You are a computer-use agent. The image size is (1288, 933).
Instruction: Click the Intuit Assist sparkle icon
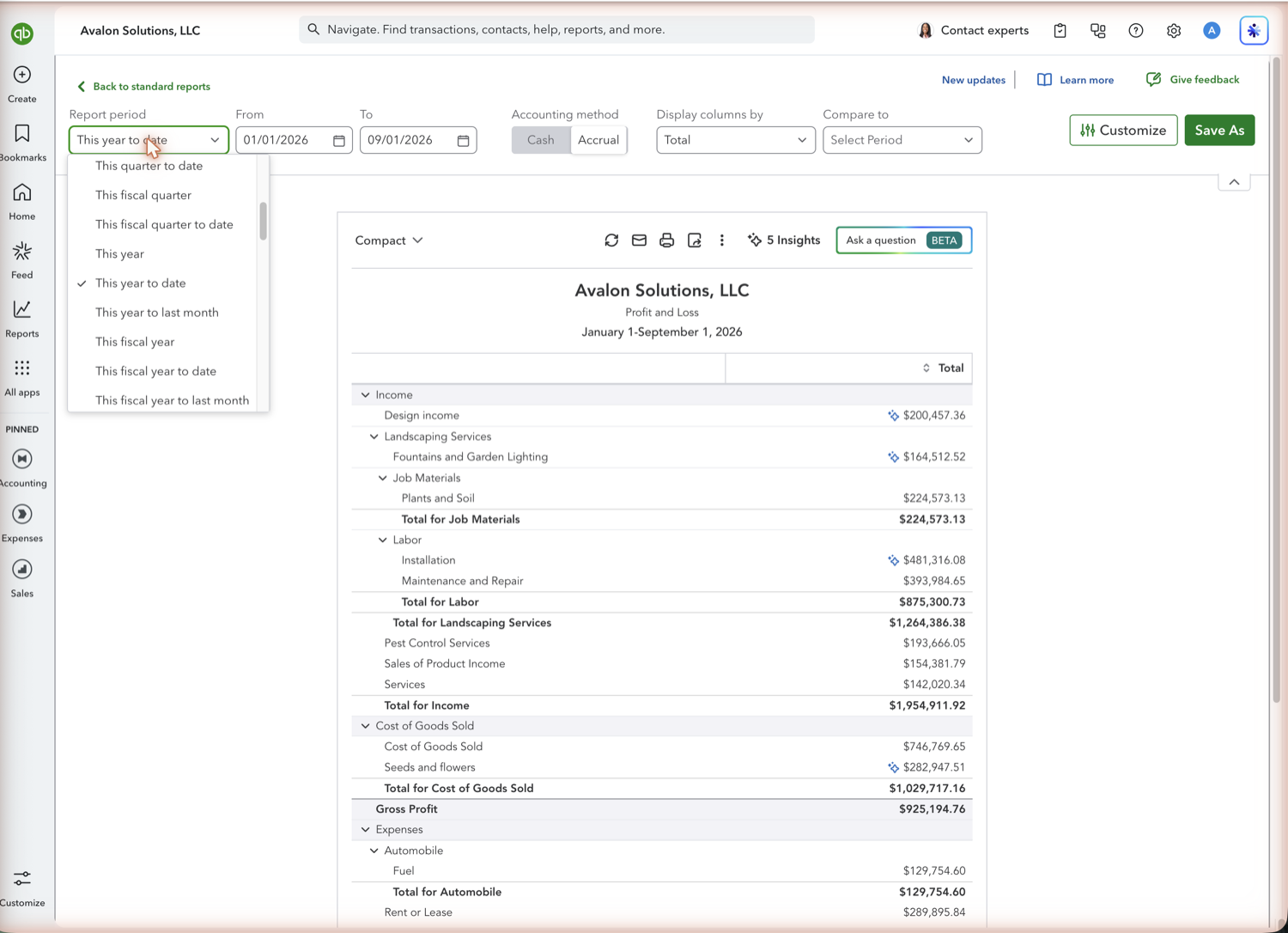tap(1254, 30)
